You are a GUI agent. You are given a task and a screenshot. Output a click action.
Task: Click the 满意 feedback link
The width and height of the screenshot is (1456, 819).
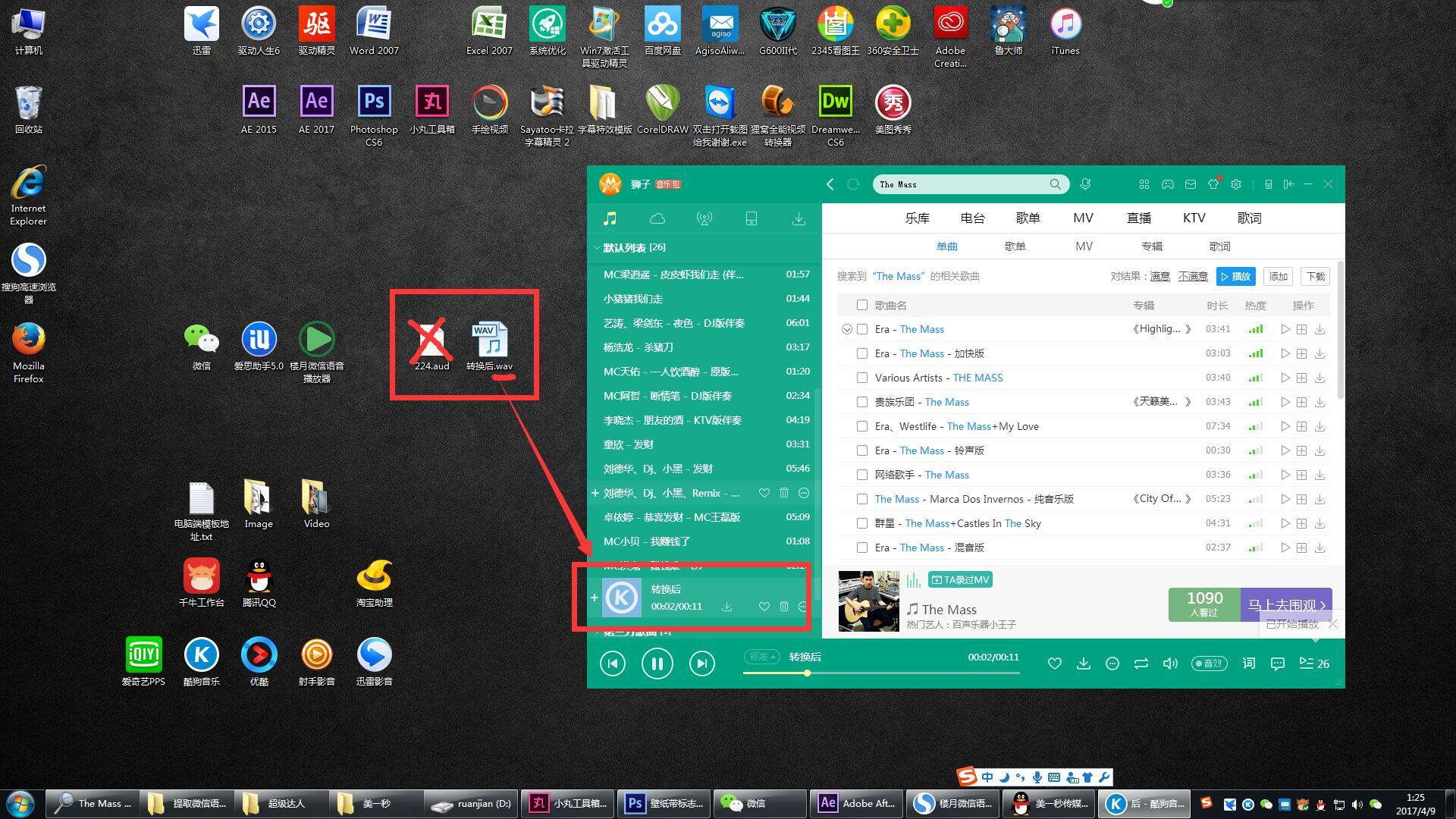tap(1159, 277)
